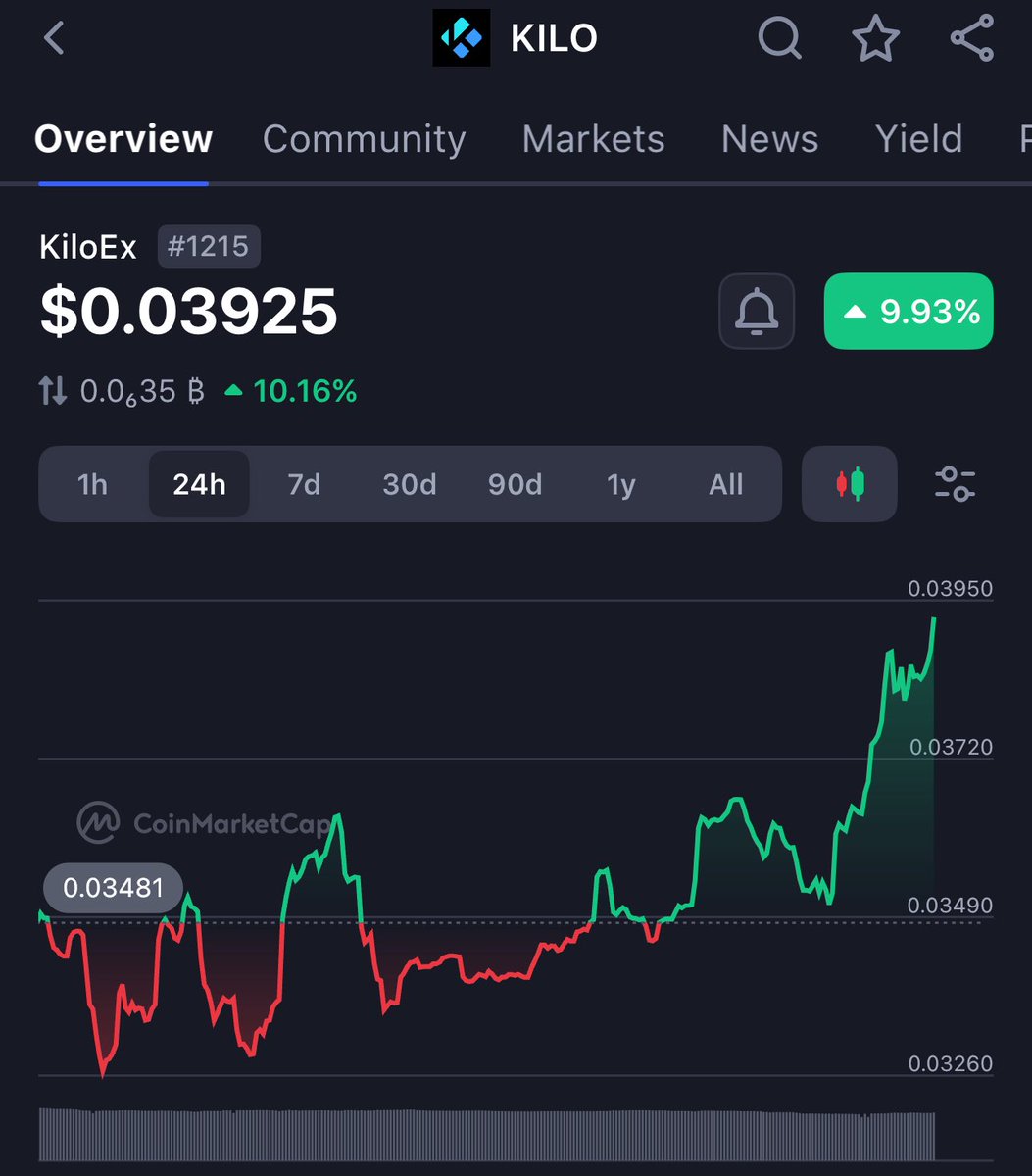This screenshot has height=1176, width=1032.
Task: Tap the 0.03260 axis label
Action: [x=950, y=1063]
